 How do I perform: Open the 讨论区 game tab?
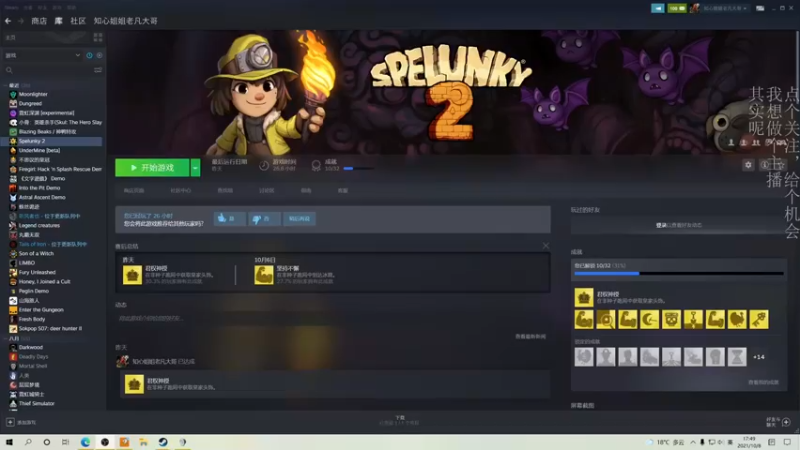(x=266, y=190)
